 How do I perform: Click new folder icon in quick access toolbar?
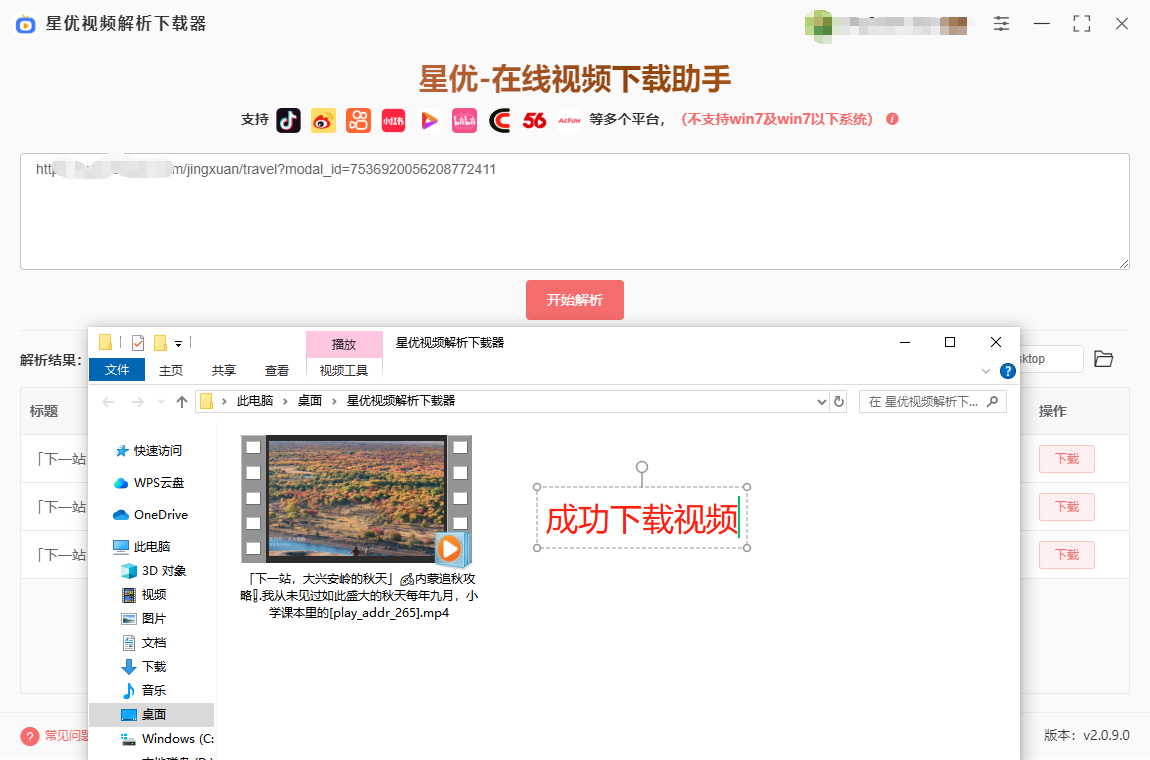coord(160,343)
